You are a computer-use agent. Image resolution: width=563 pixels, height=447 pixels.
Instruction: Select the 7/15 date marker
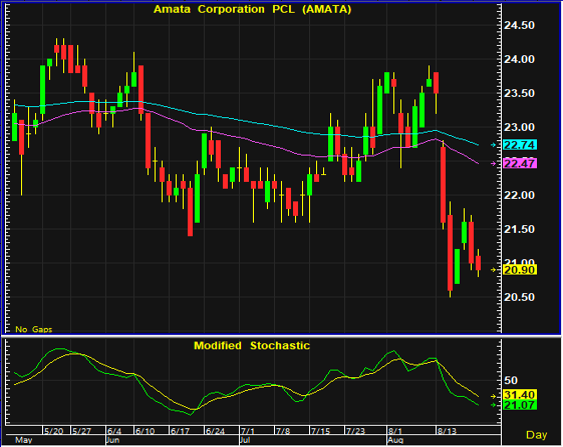click(320, 431)
